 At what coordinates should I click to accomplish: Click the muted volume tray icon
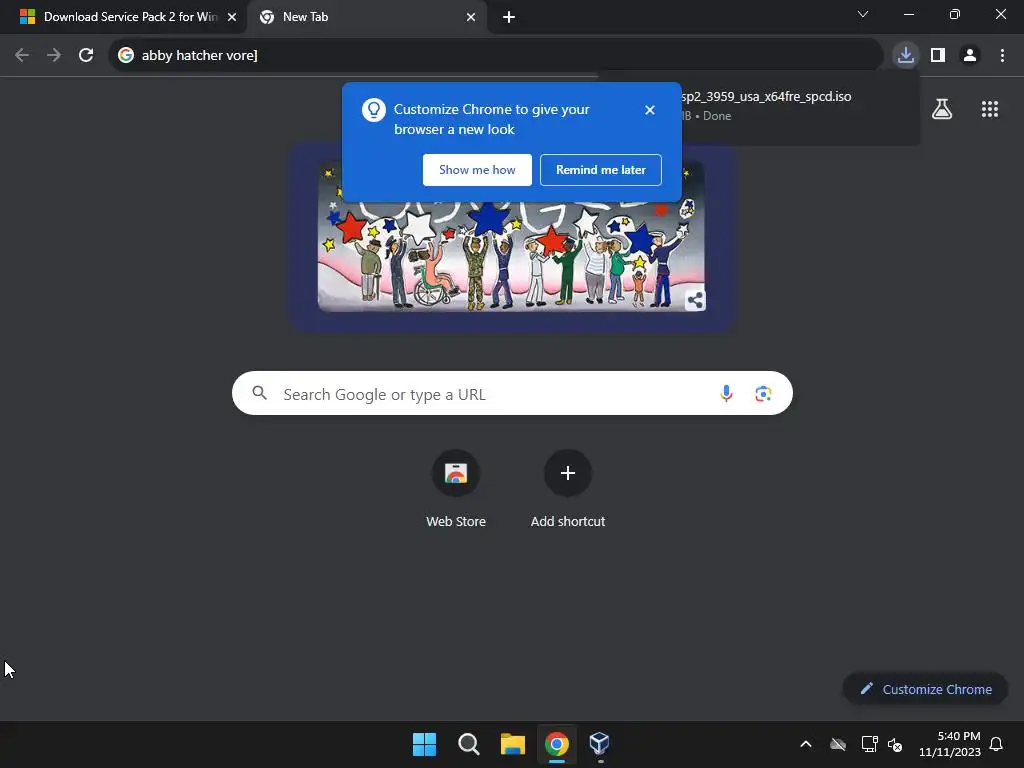[895, 744]
